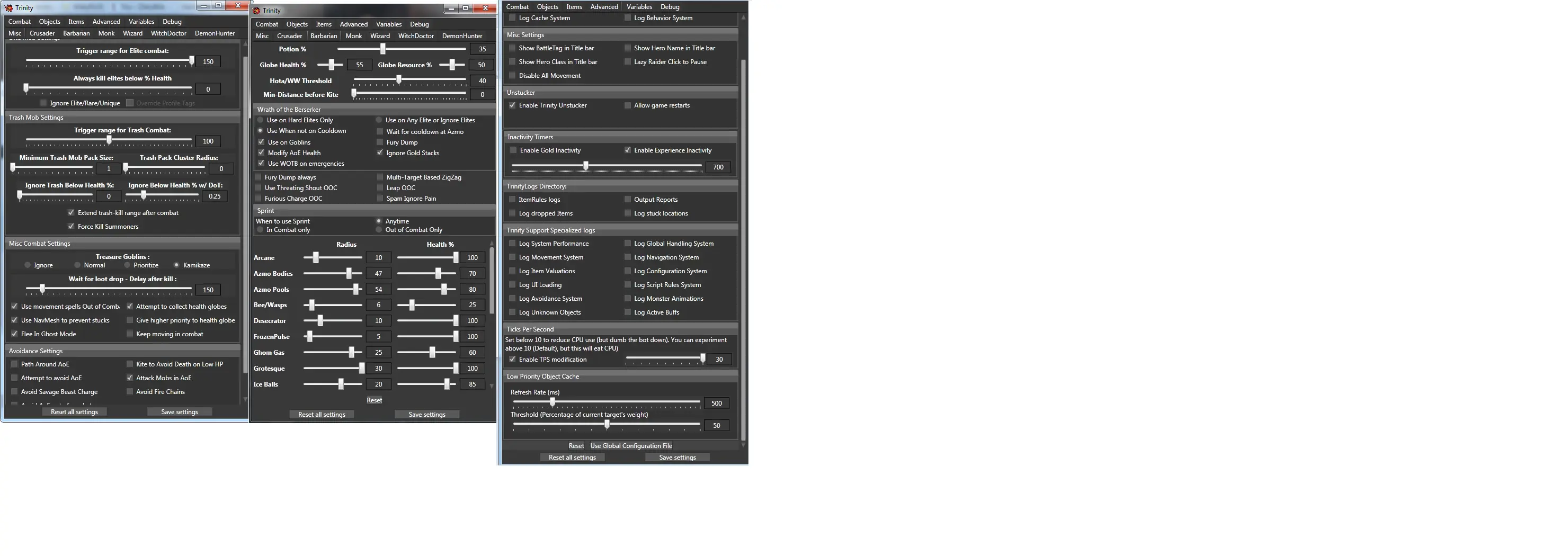The width and height of the screenshot is (1568, 556).
Task: Enable Keep moving in combat
Action: tap(130, 334)
